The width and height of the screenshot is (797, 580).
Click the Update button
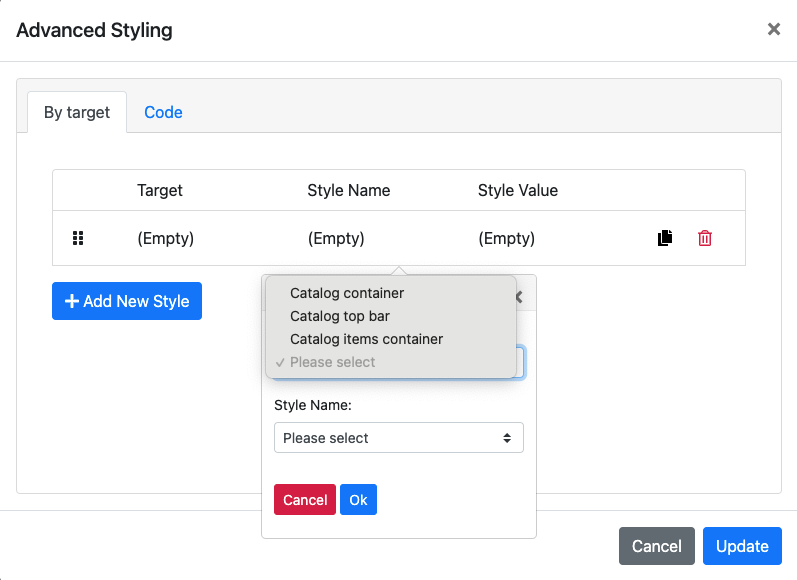pyautogui.click(x=742, y=546)
